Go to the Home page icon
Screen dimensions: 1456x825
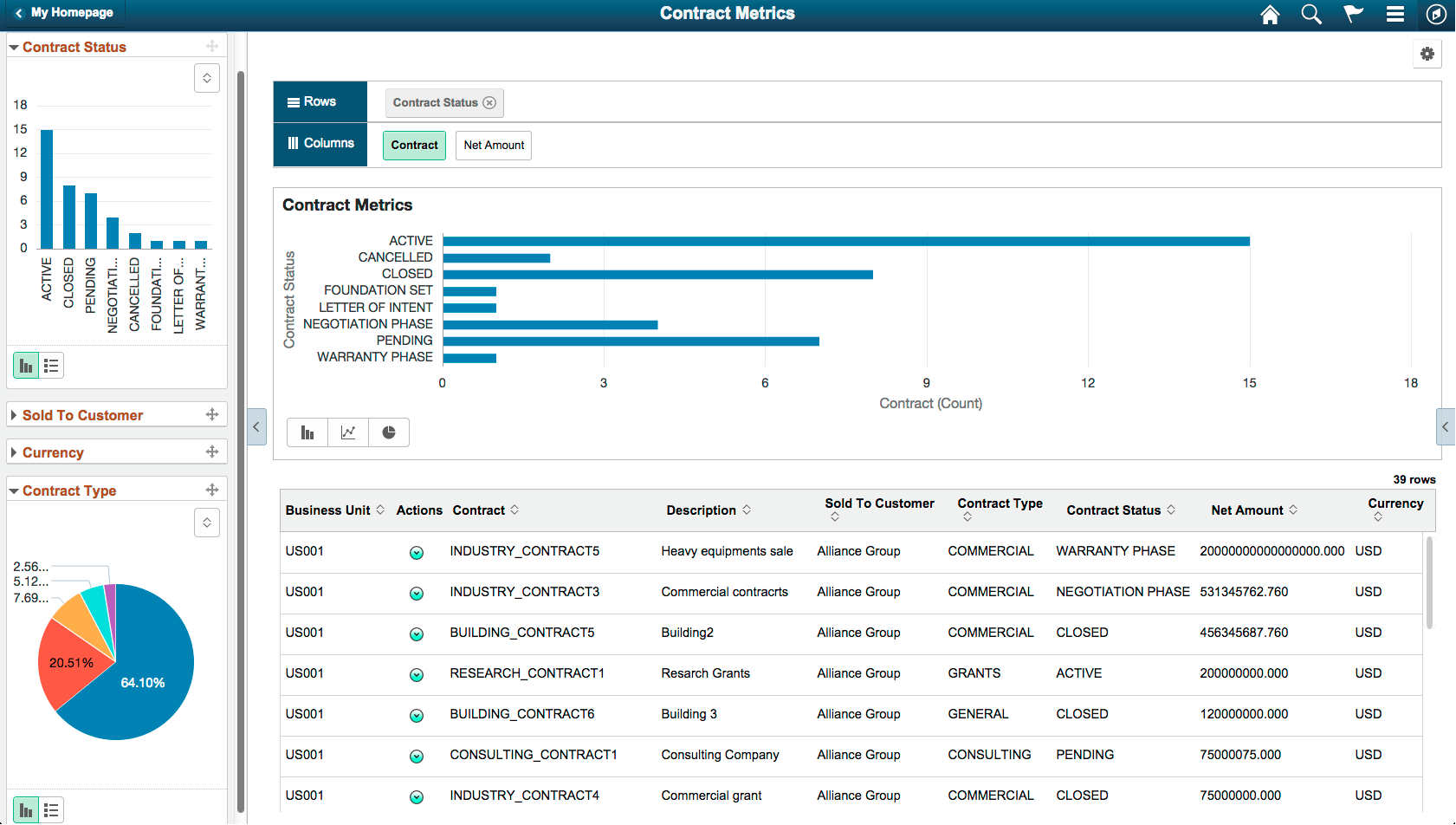tap(1270, 14)
